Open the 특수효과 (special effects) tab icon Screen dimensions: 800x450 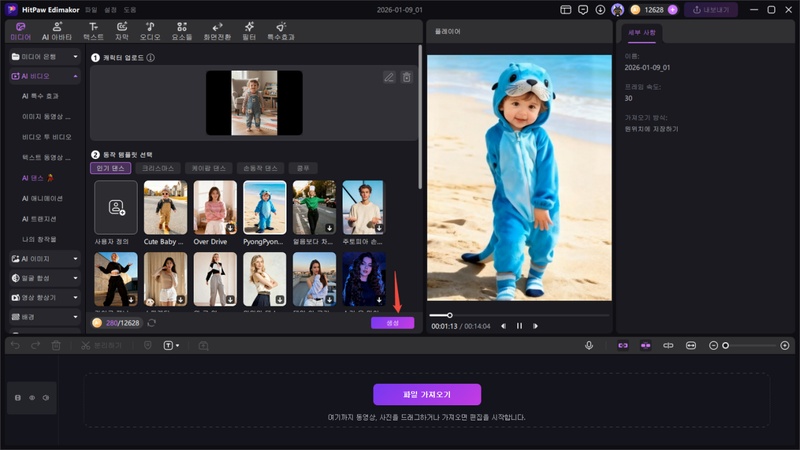point(281,27)
